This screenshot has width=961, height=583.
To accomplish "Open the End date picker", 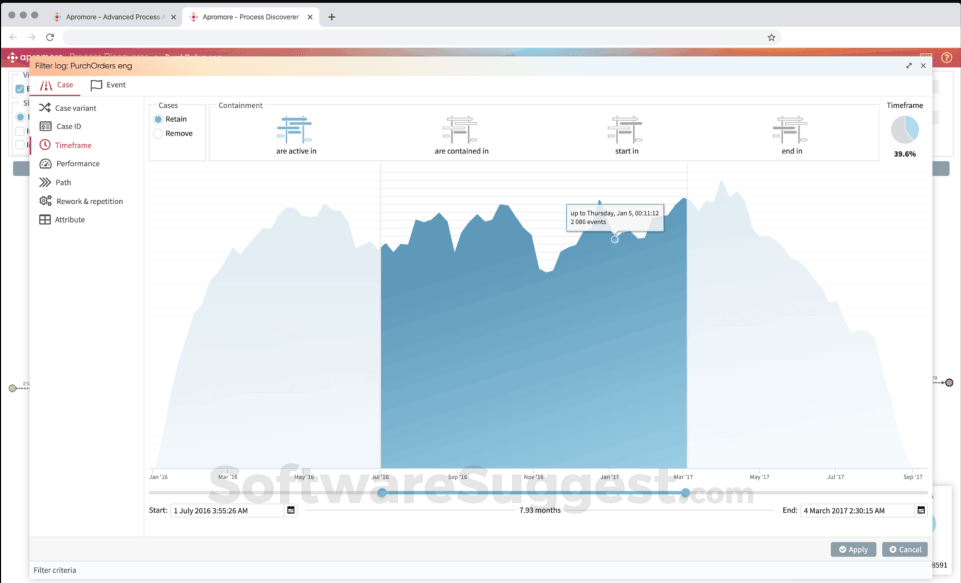I will point(919,510).
